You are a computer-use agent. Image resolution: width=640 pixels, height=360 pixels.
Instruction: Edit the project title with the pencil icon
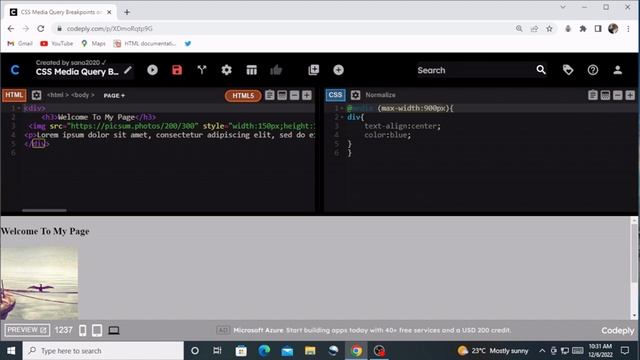coord(128,70)
